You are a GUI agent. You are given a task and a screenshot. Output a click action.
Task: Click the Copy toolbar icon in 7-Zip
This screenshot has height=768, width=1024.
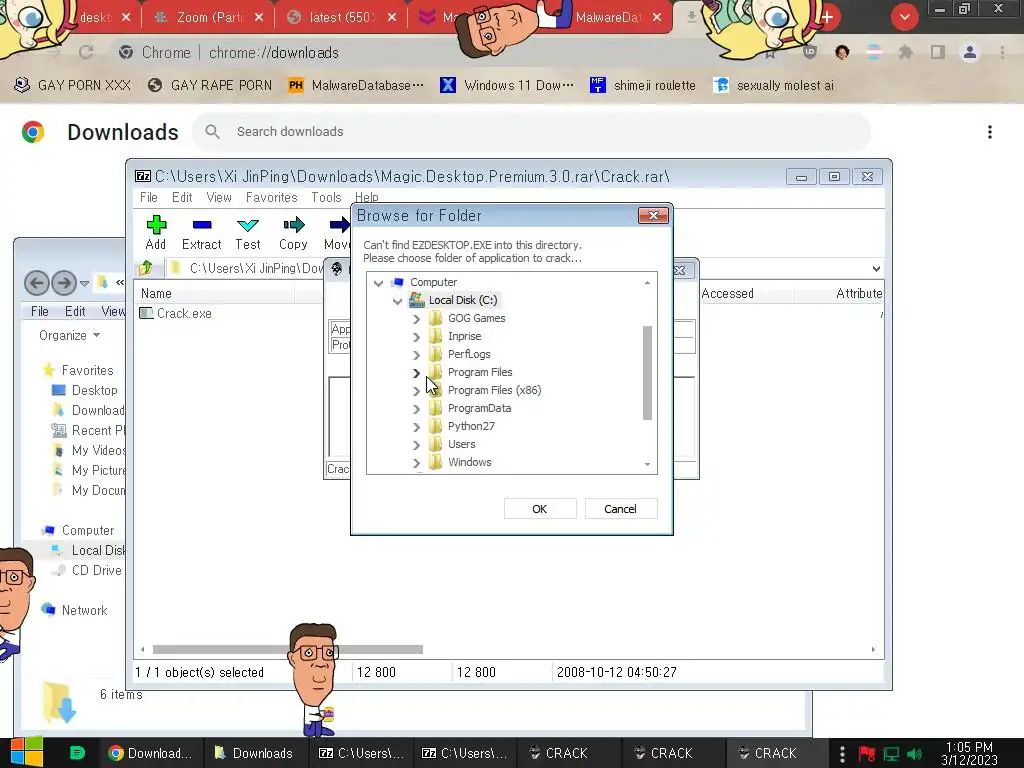293,232
